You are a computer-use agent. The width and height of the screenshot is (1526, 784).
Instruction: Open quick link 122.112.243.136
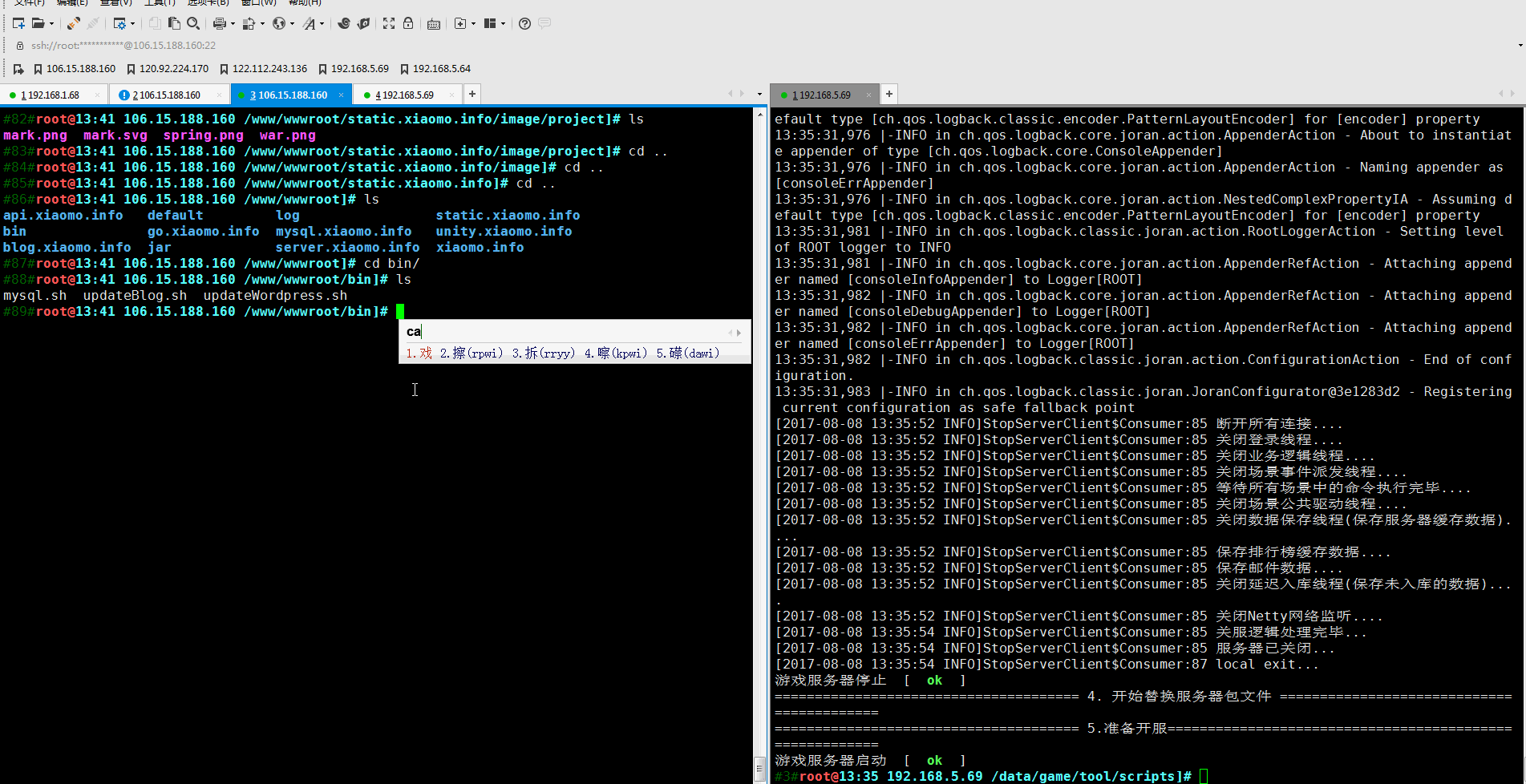(x=263, y=69)
